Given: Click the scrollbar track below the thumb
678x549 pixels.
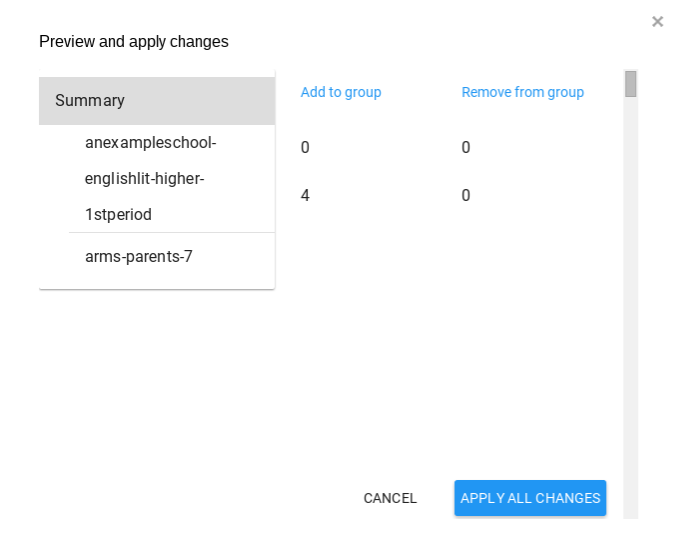Looking at the screenshot, I should click(x=631, y=300).
